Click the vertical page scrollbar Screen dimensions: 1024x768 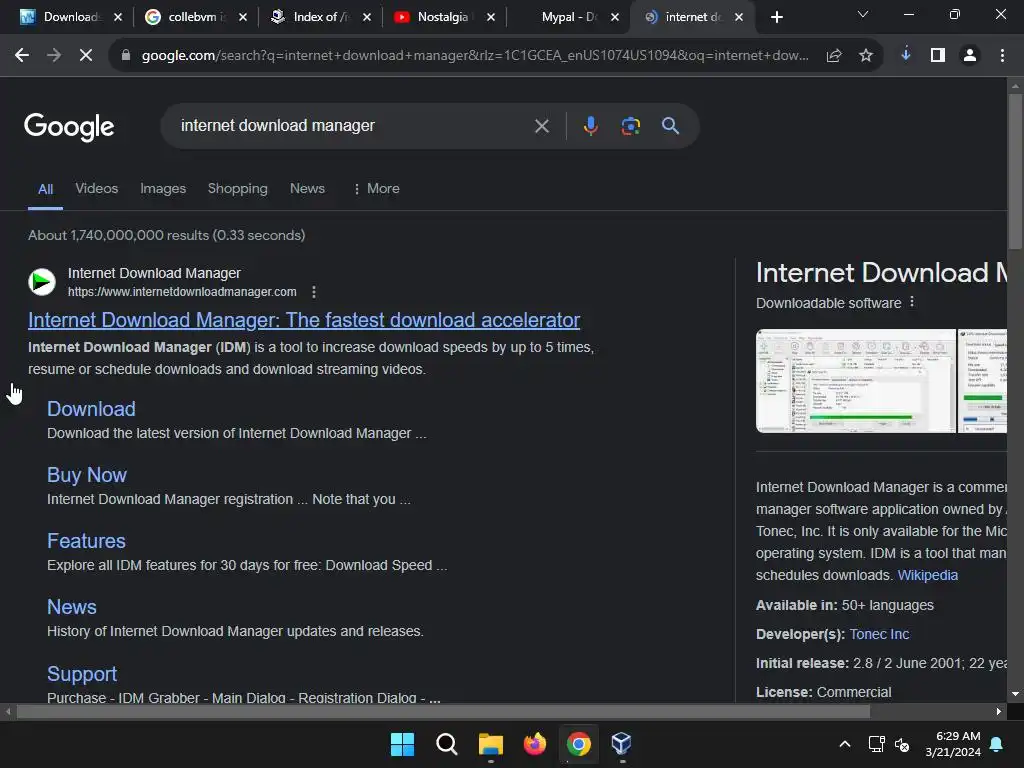coord(1015,172)
